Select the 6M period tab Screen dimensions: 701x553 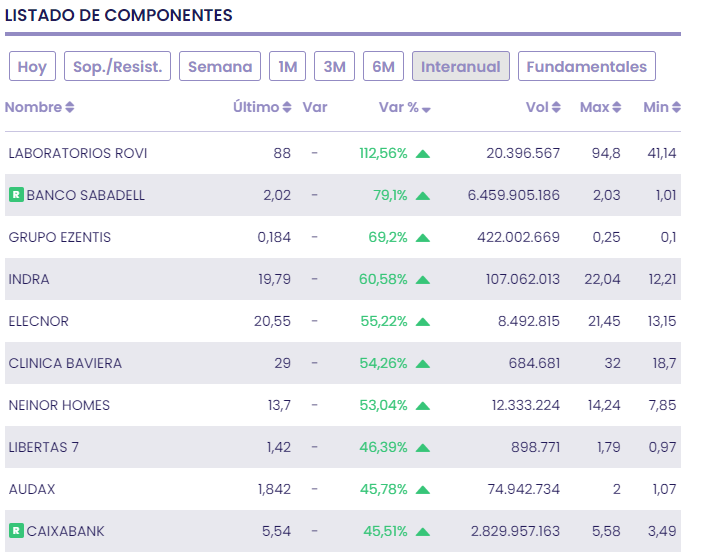coord(383,67)
